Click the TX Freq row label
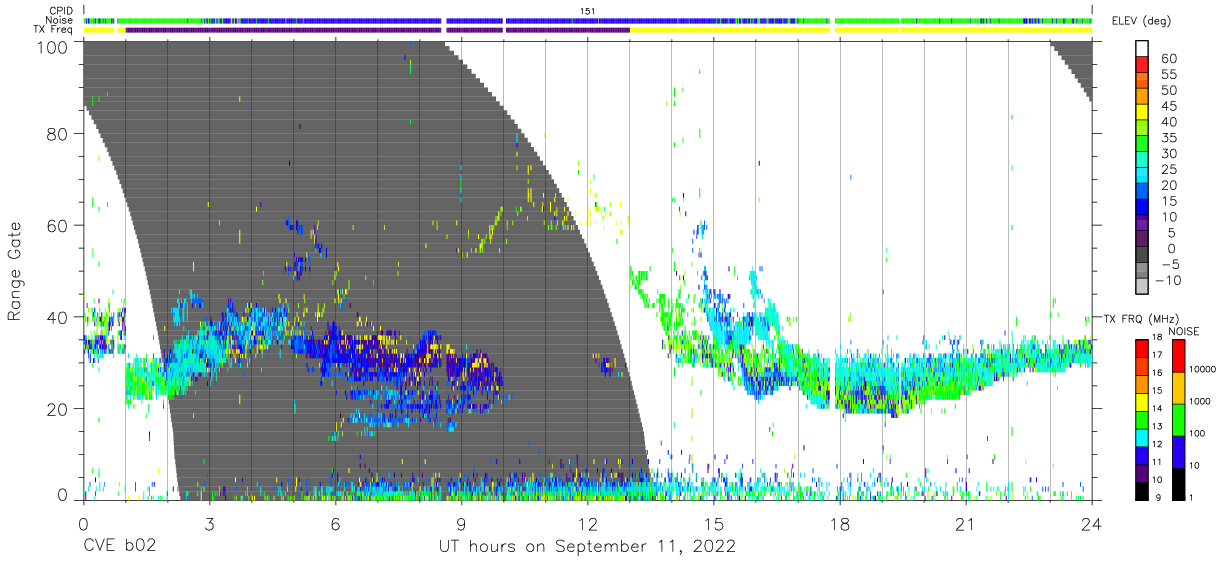This screenshot has width=1228, height=567. coord(55,30)
